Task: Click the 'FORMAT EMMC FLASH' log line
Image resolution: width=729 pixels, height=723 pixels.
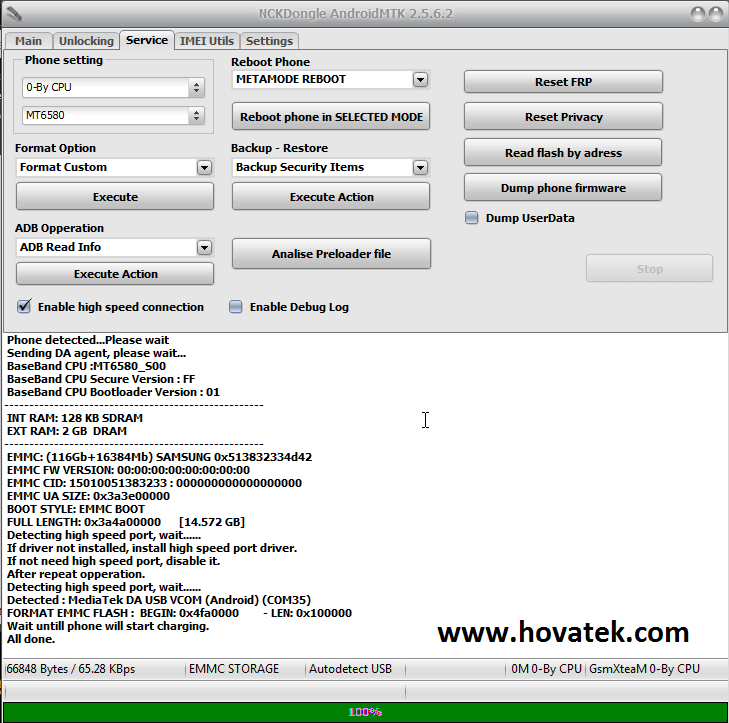Action: point(179,613)
